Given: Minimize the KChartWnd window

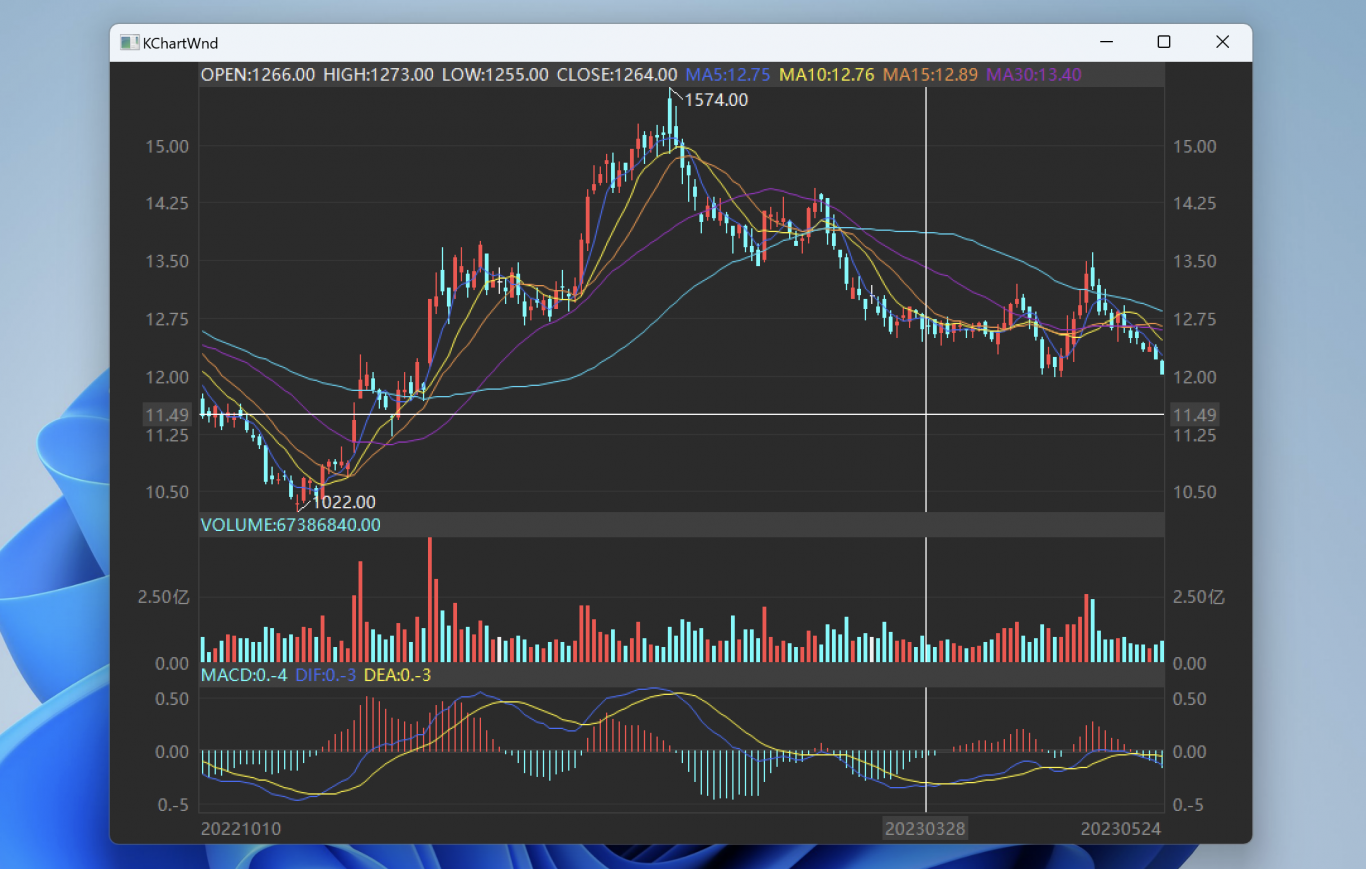Looking at the screenshot, I should pos(1107,42).
